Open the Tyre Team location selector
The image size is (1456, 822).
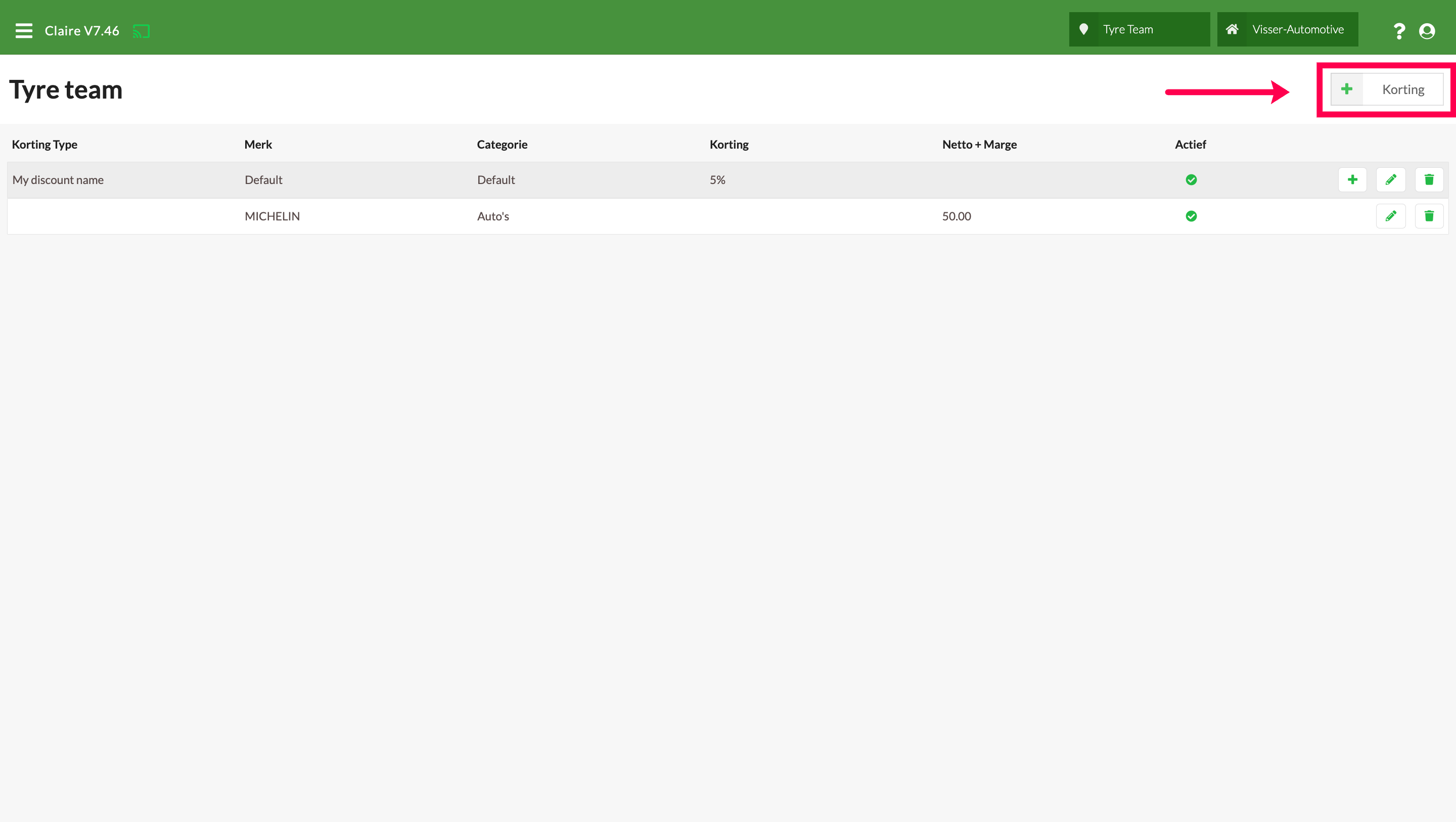(x=1139, y=29)
